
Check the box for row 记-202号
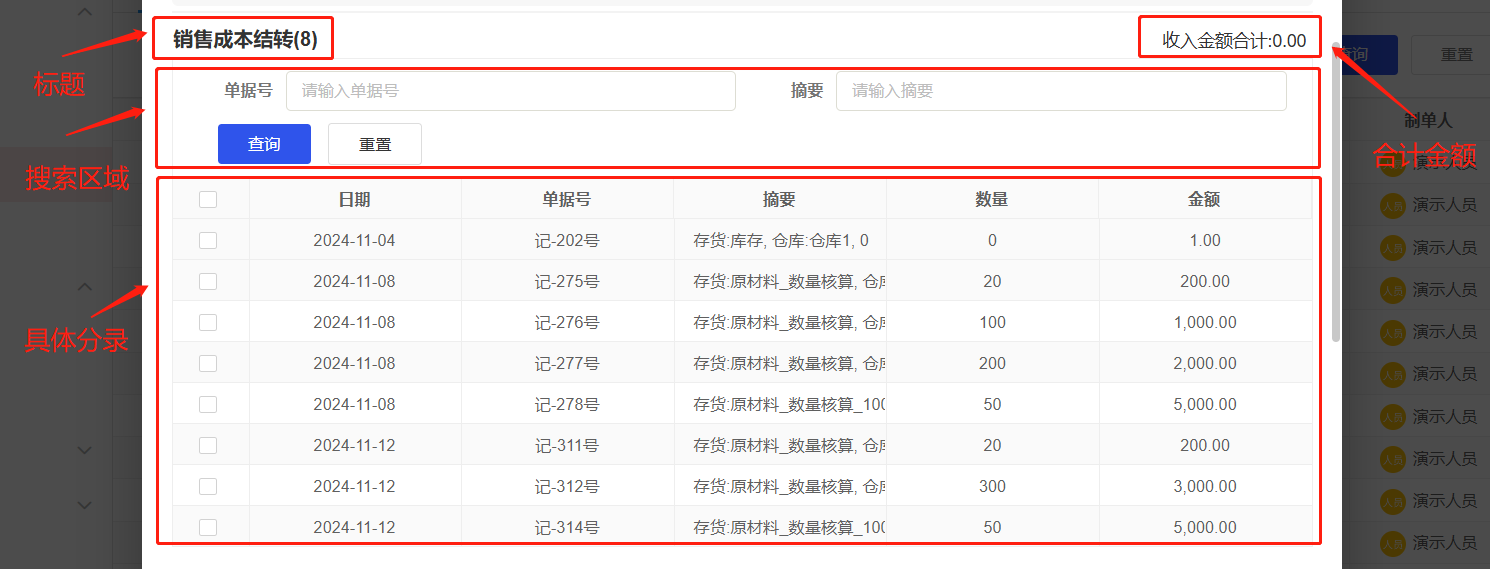point(208,241)
